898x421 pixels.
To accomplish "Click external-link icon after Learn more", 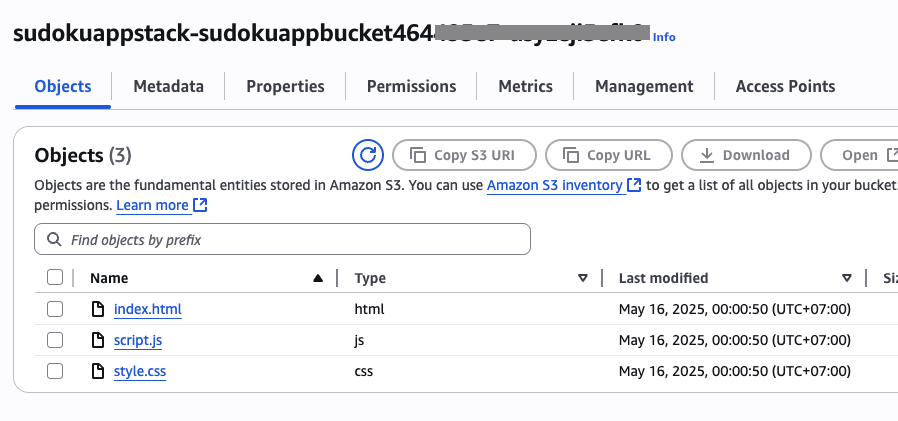I will coord(200,205).
